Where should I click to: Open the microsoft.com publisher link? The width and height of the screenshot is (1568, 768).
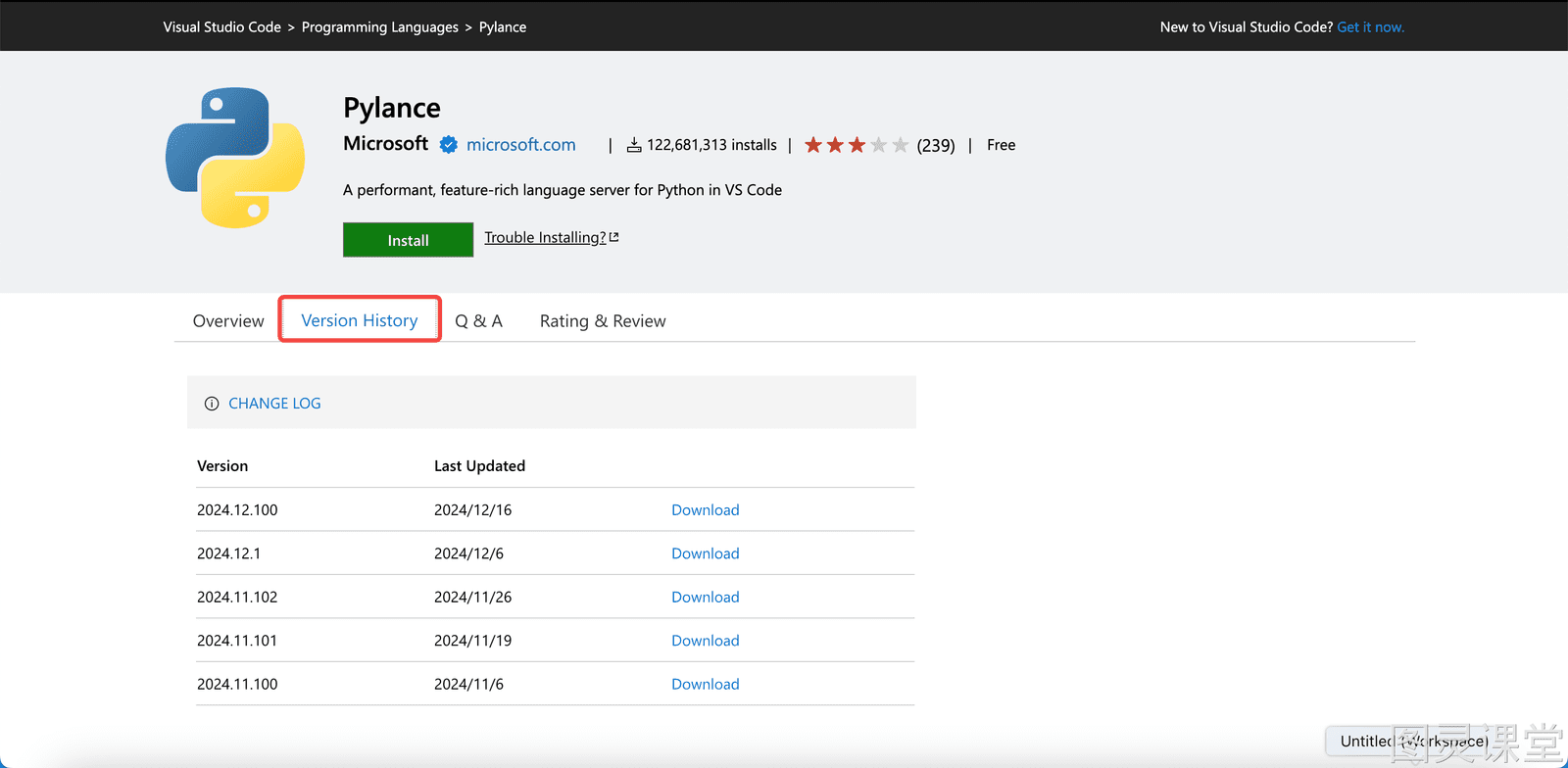521,145
